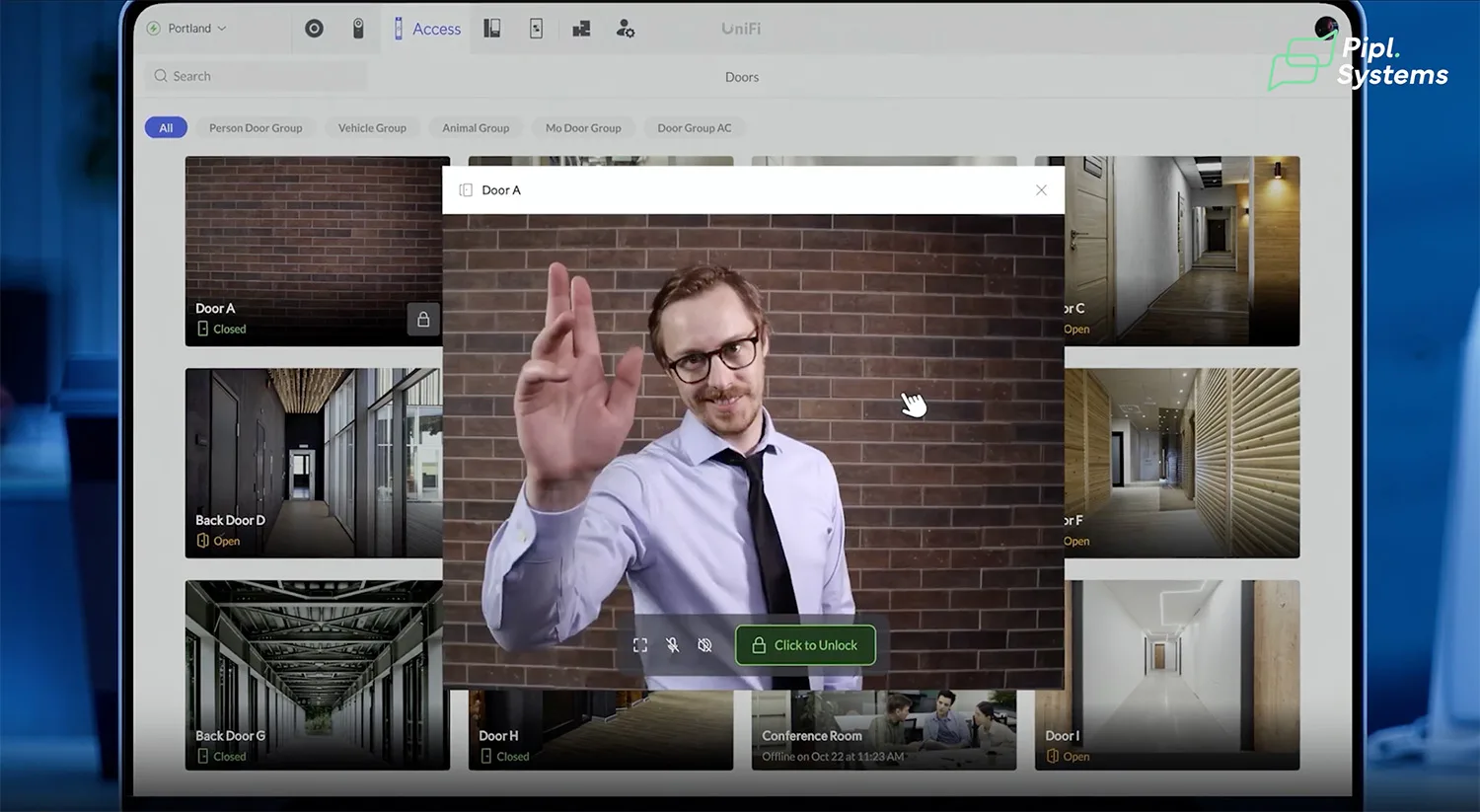This screenshot has width=1480, height=812.
Task: Open the user avatar at top right
Action: coord(1326,28)
